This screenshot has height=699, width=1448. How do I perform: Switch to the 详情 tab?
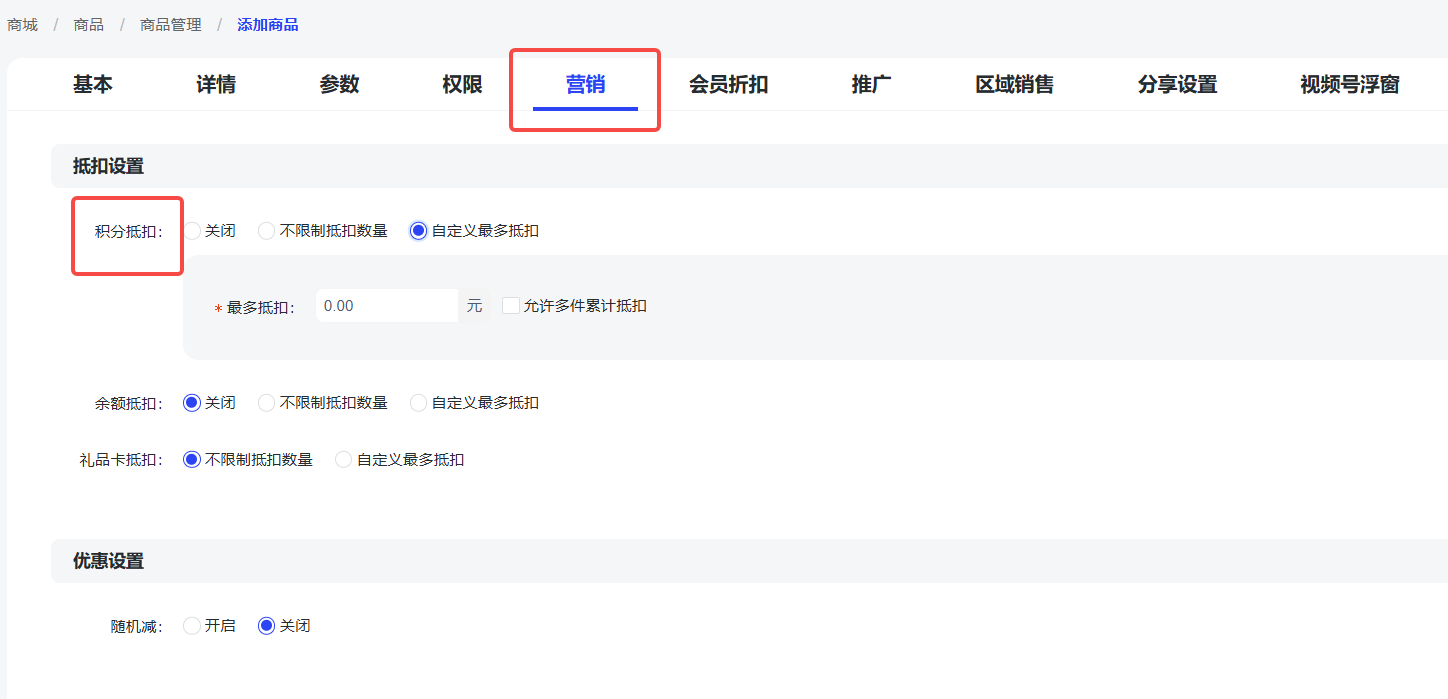[x=216, y=85]
